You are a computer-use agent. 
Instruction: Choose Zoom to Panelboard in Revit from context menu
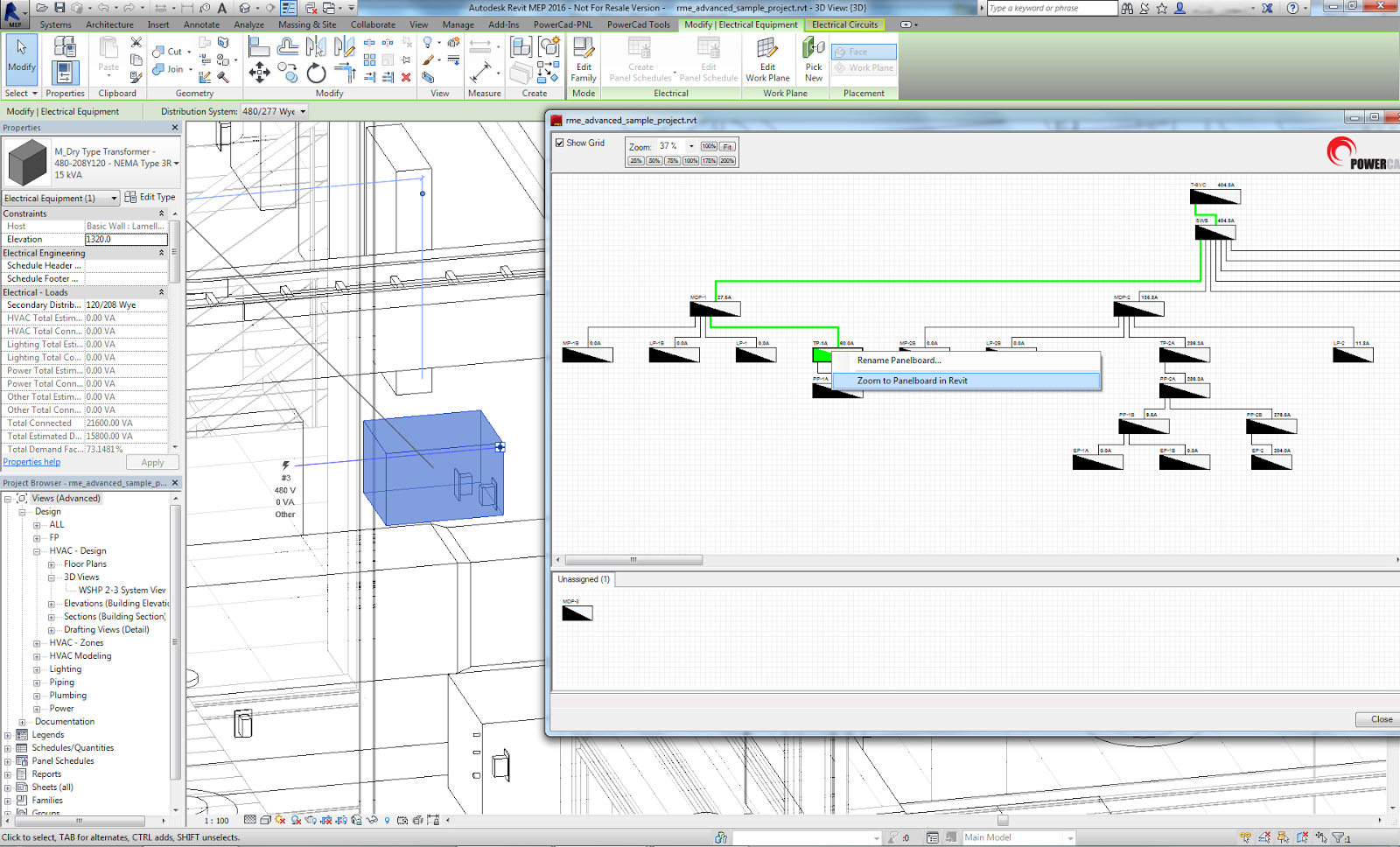click(912, 381)
